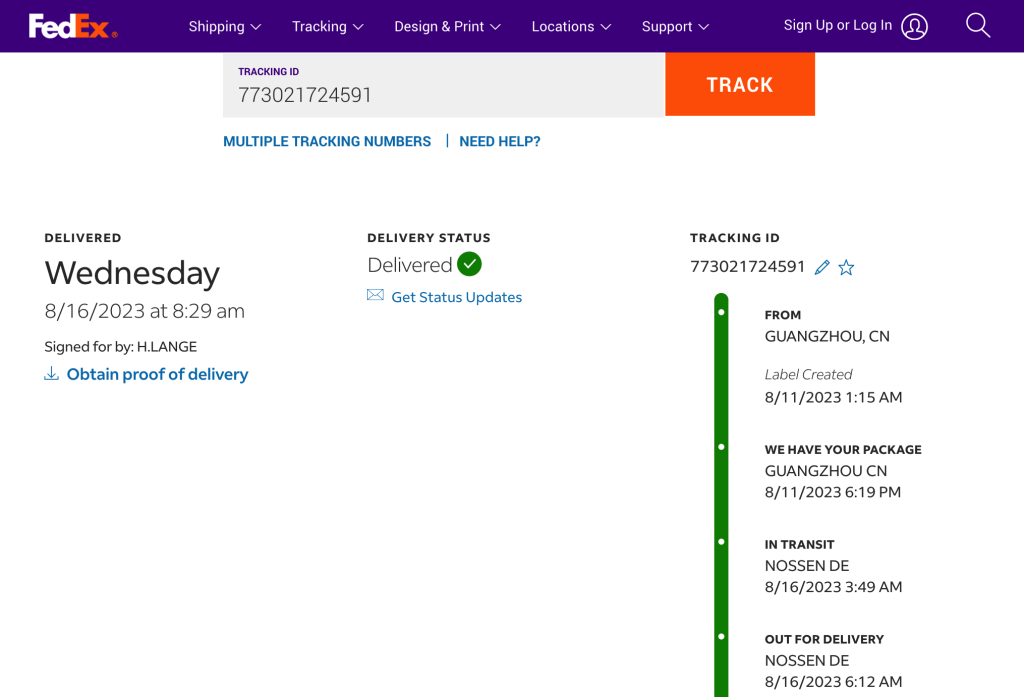Open the Locations menu

[571, 27]
